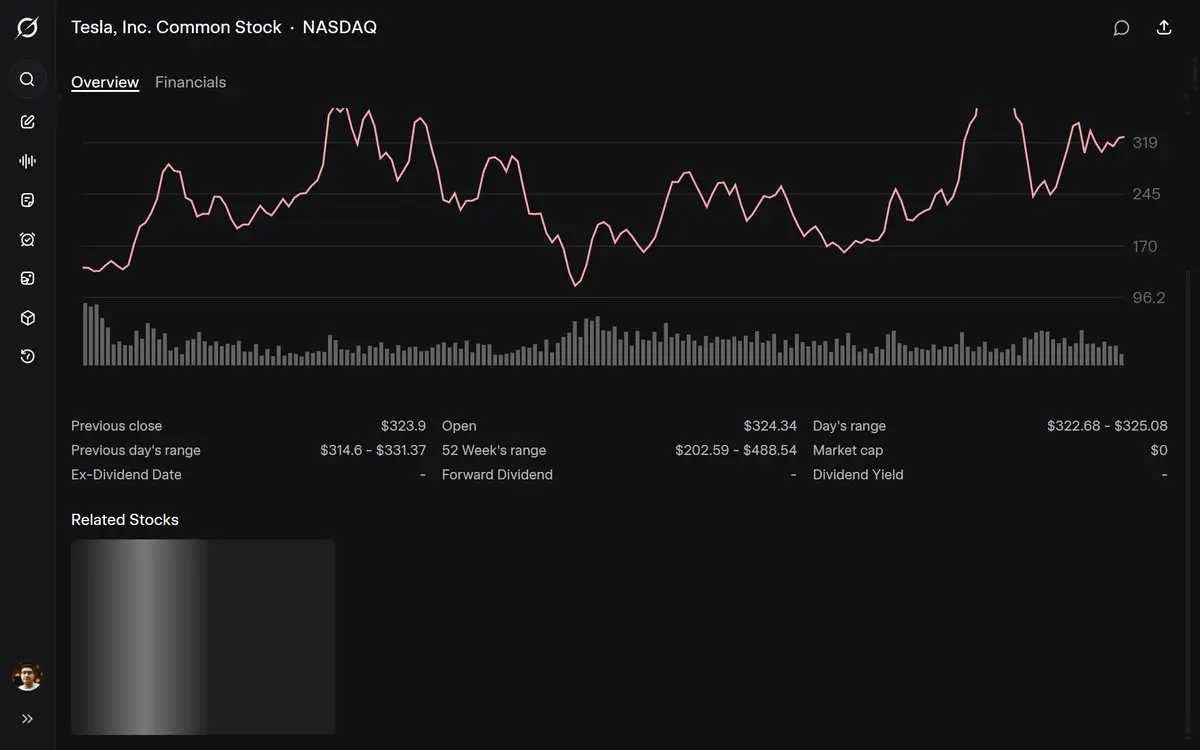Click the "$323.9" previous close value
This screenshot has height=750, width=1200.
coord(403,426)
